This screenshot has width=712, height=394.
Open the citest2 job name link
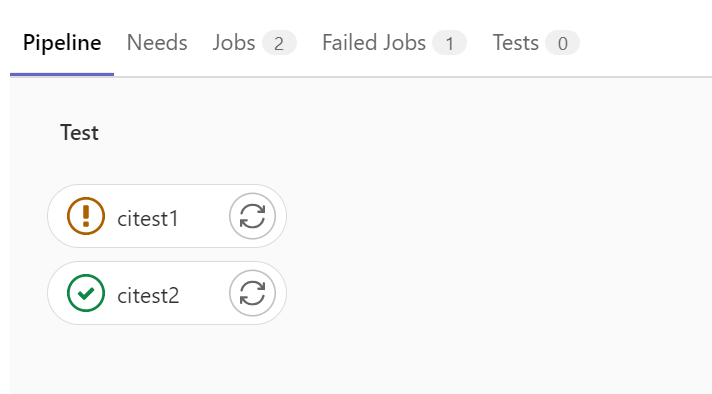[148, 296]
